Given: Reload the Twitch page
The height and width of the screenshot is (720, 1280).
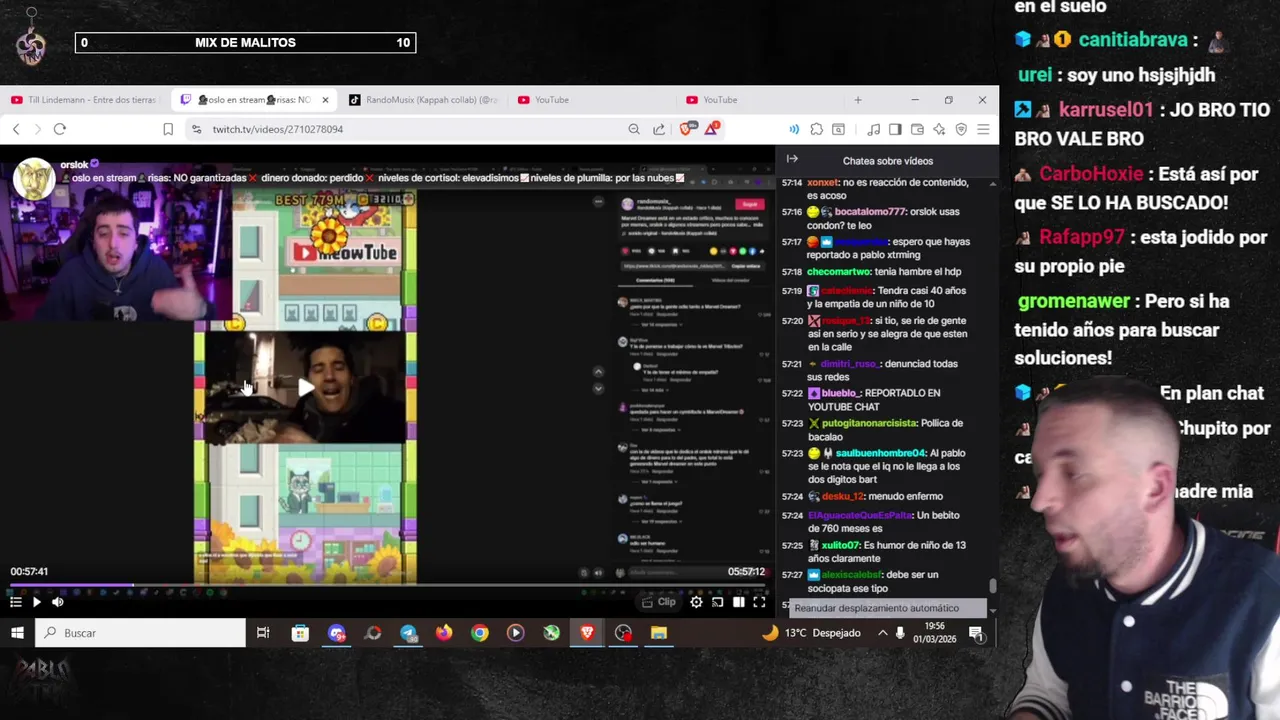Looking at the screenshot, I should 60,129.
